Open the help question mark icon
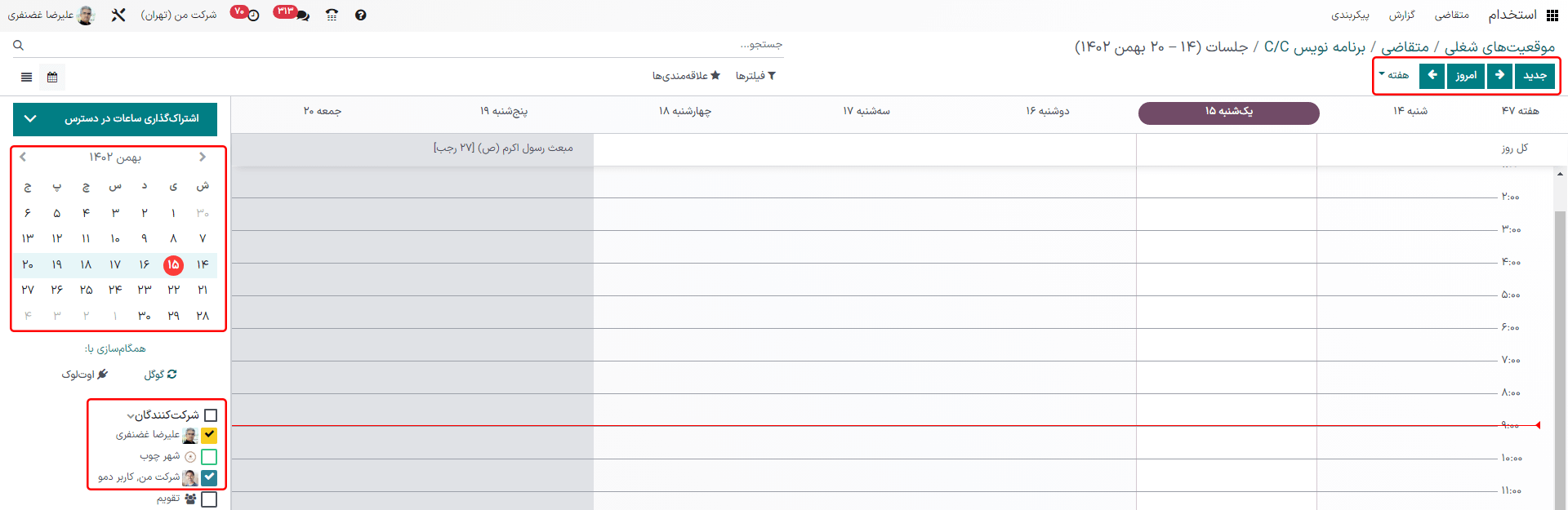The height and width of the screenshot is (510, 1568). 360,15
